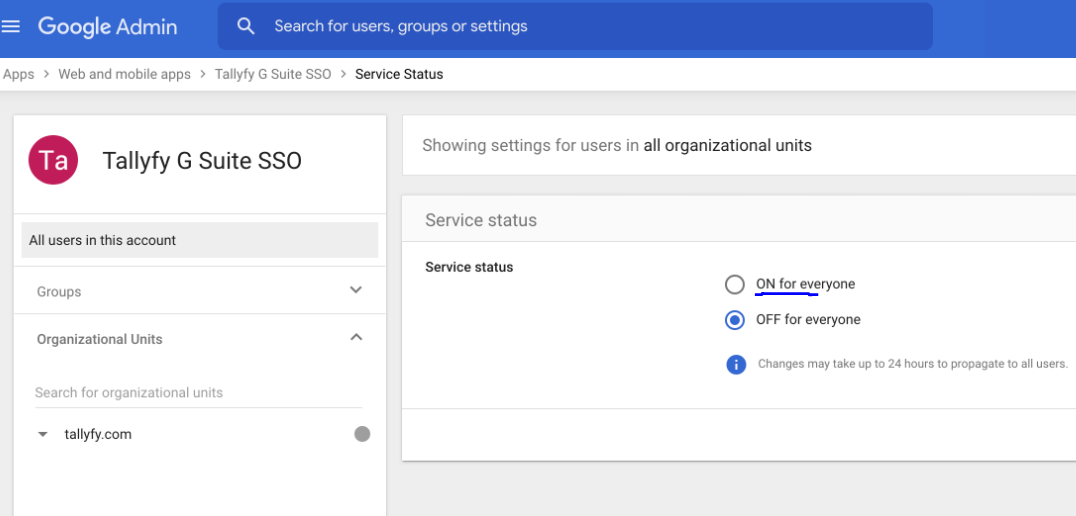Expand the Groups section chevron
The height and width of the screenshot is (516, 1076).
coord(355,290)
